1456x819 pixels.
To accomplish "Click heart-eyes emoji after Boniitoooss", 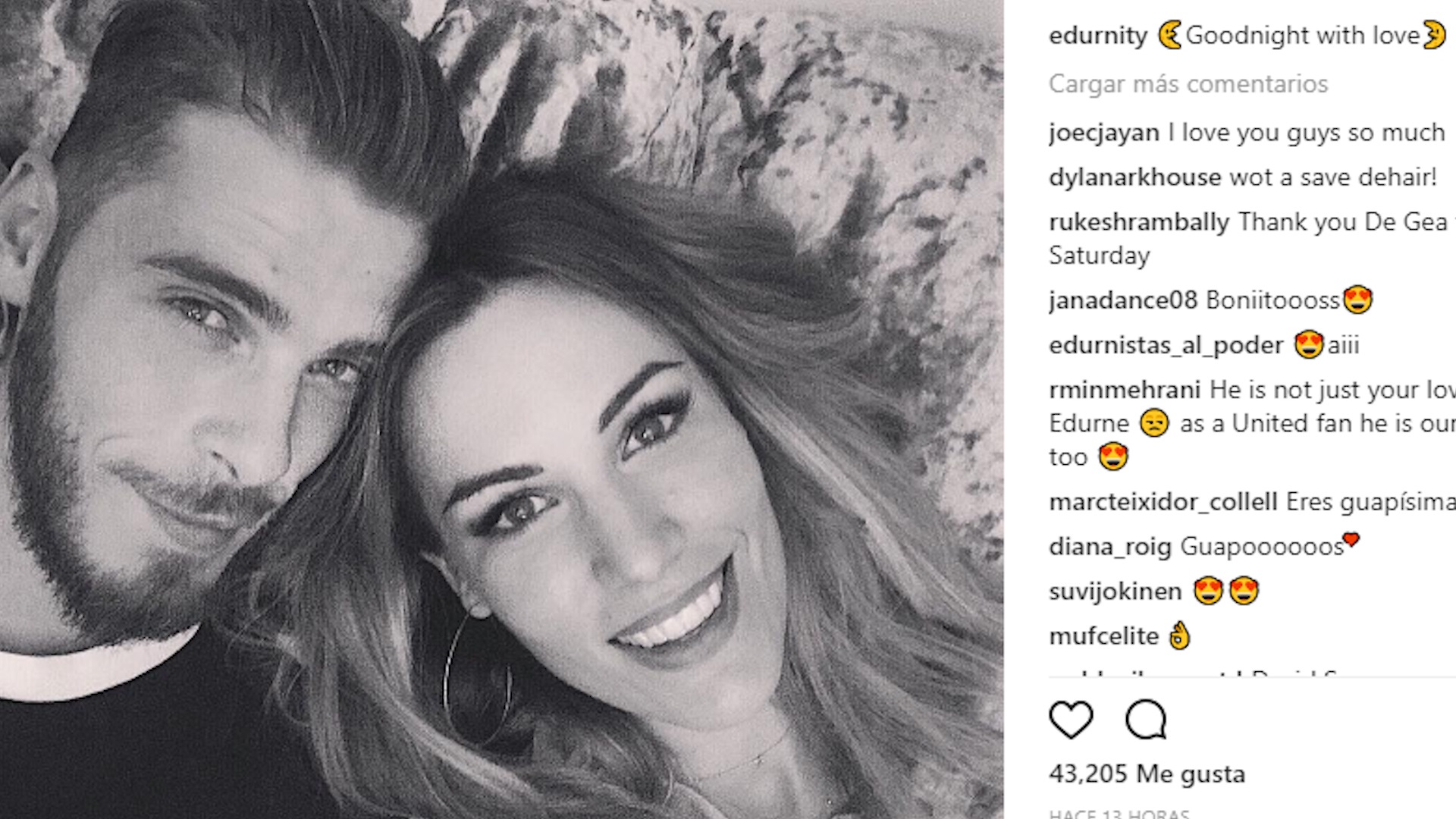I will (x=1357, y=300).
